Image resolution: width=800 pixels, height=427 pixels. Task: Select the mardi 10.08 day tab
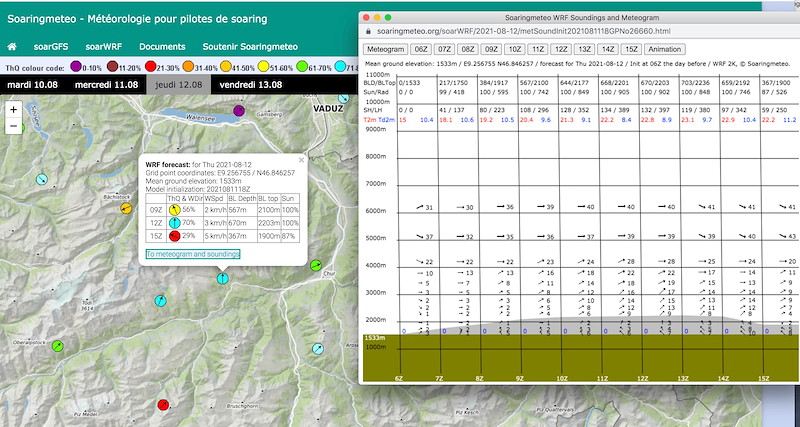[33, 85]
